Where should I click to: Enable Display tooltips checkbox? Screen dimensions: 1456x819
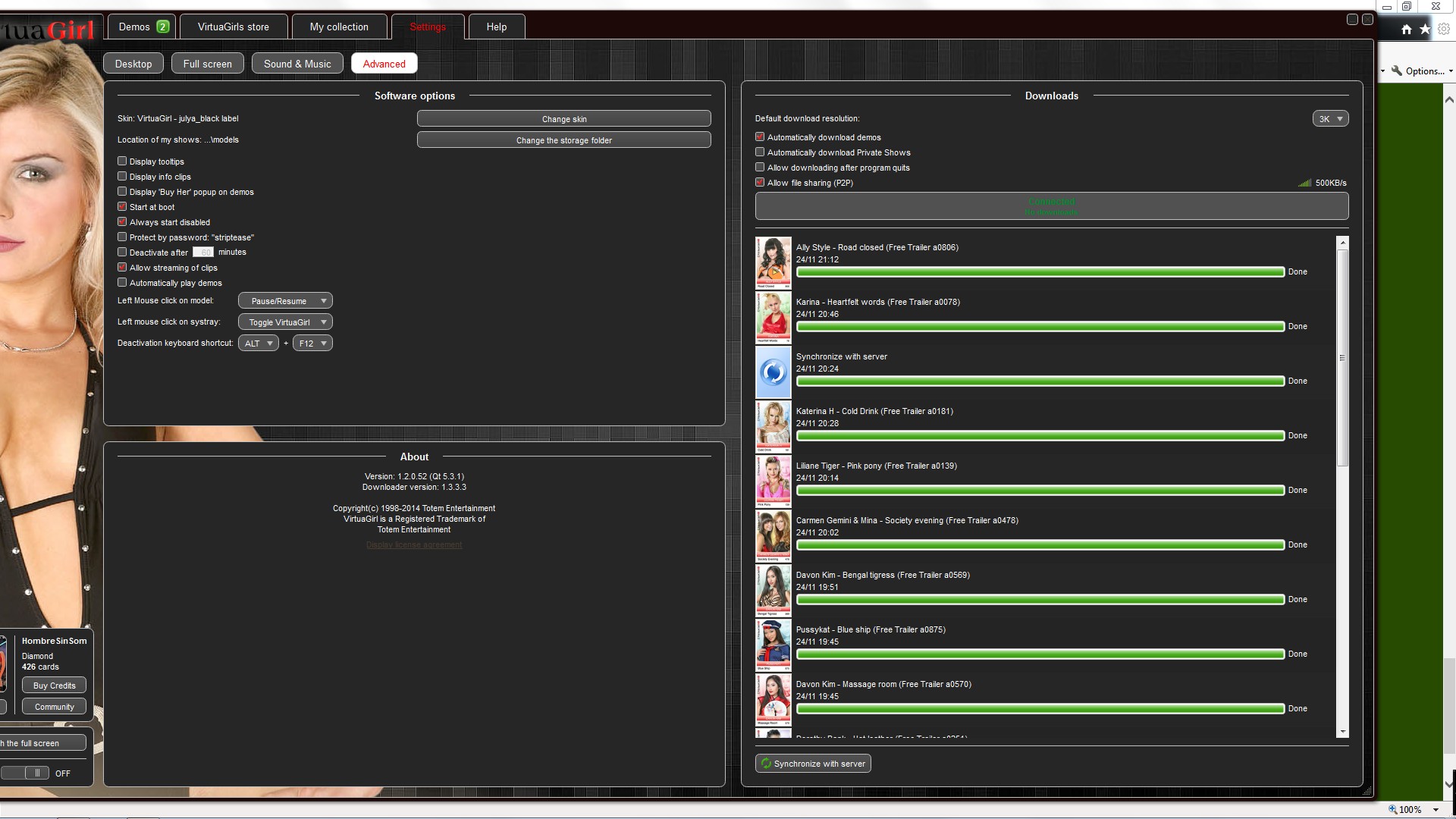tap(122, 161)
